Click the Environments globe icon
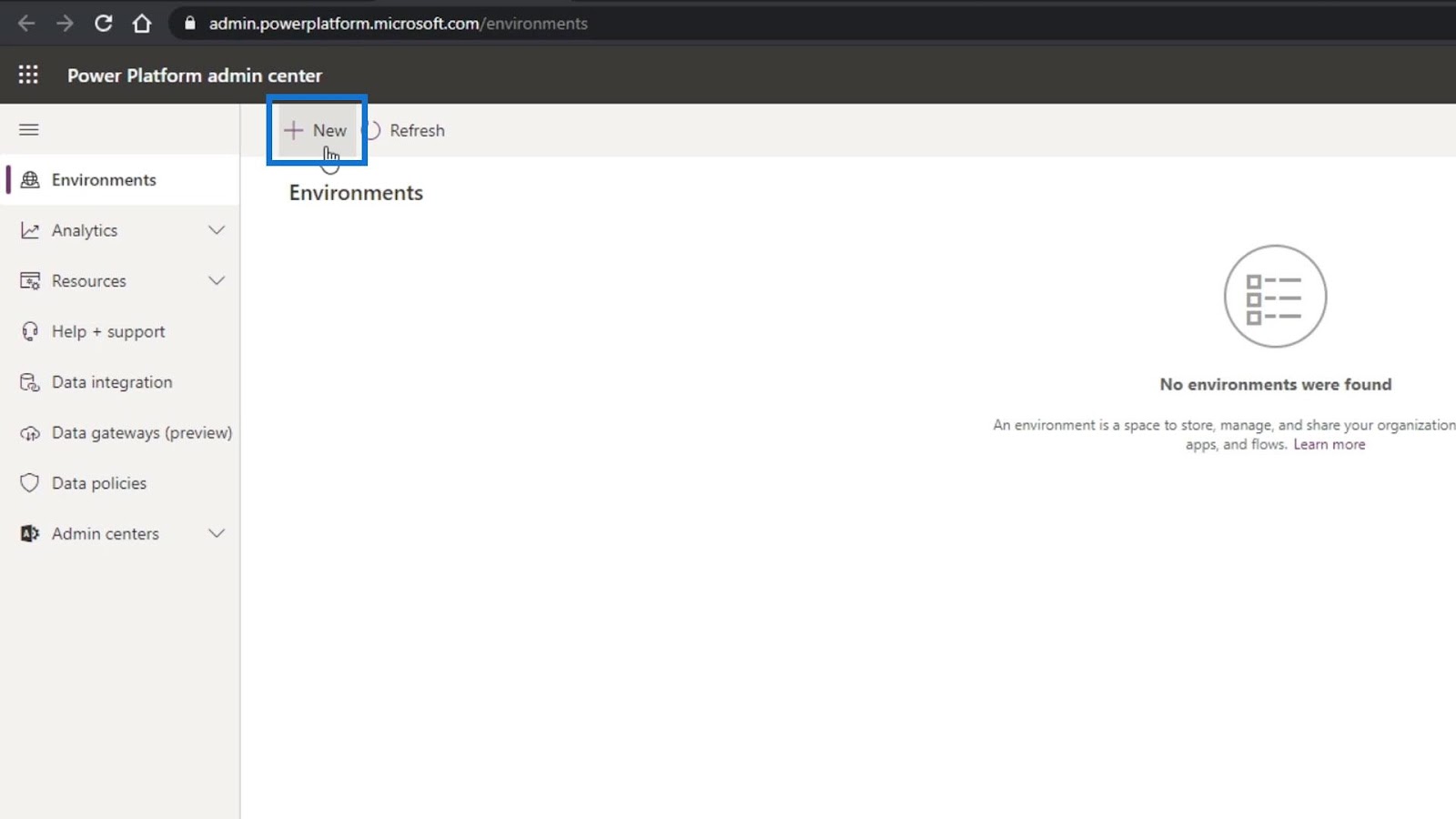The height and width of the screenshot is (819, 1456). (x=30, y=179)
